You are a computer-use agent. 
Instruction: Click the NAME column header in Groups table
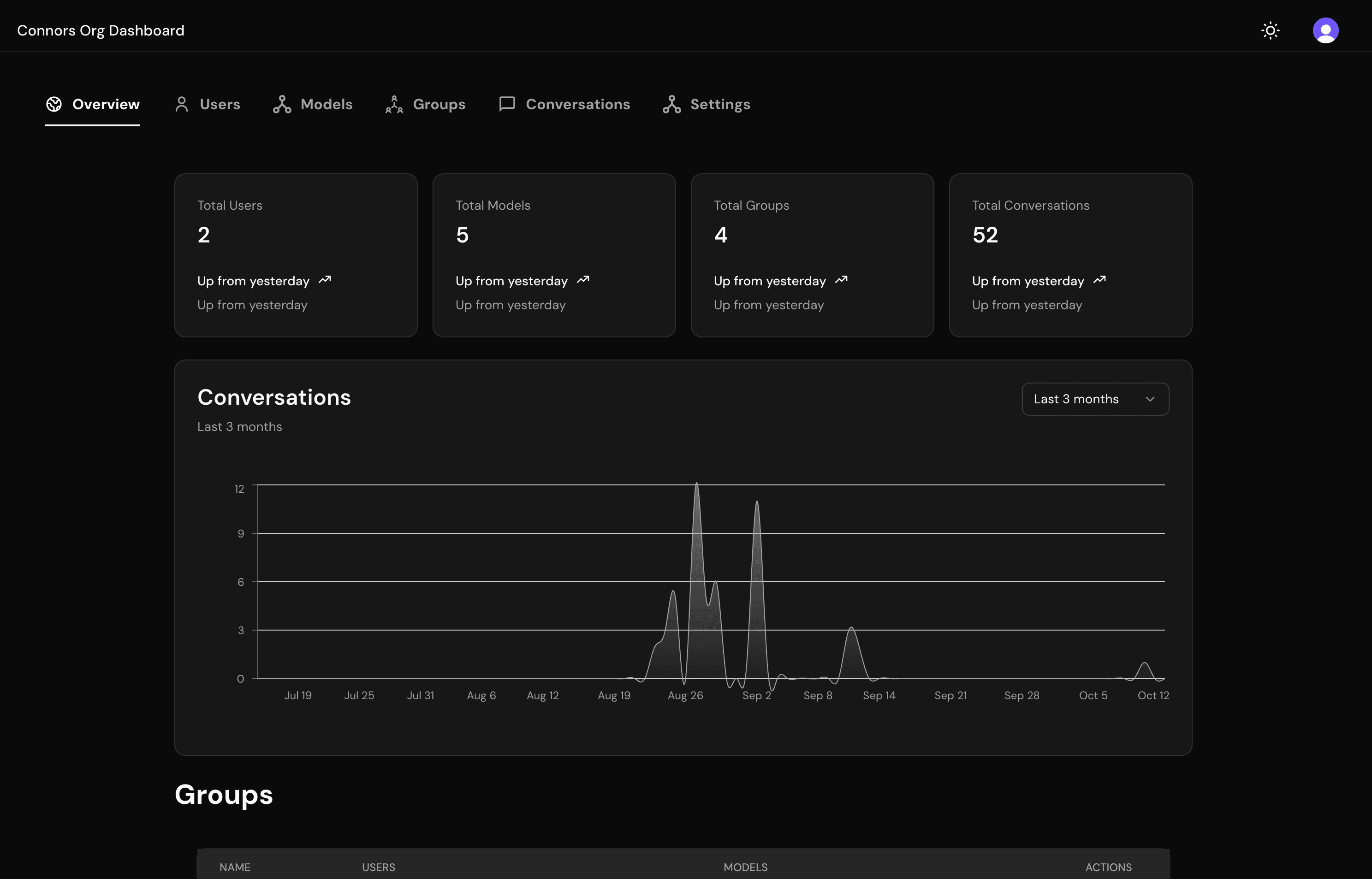click(235, 867)
